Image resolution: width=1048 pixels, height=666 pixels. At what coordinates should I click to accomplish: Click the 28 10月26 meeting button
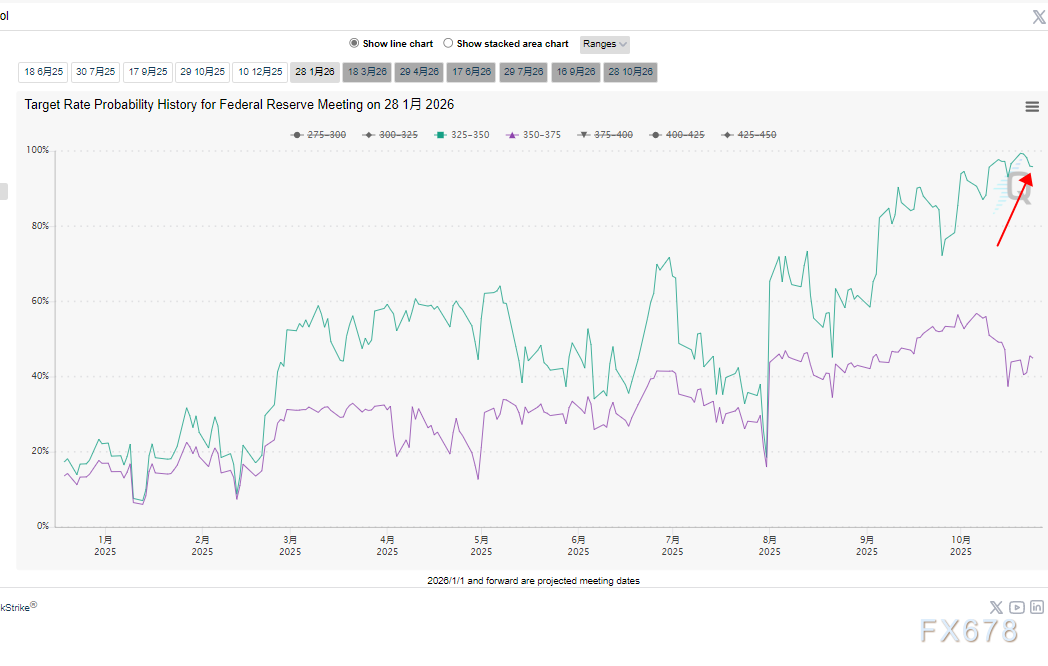(631, 72)
